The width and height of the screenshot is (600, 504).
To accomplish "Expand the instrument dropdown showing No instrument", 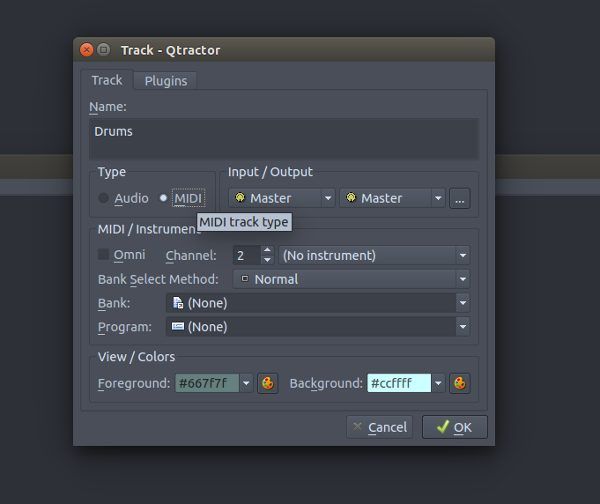I will (374, 255).
